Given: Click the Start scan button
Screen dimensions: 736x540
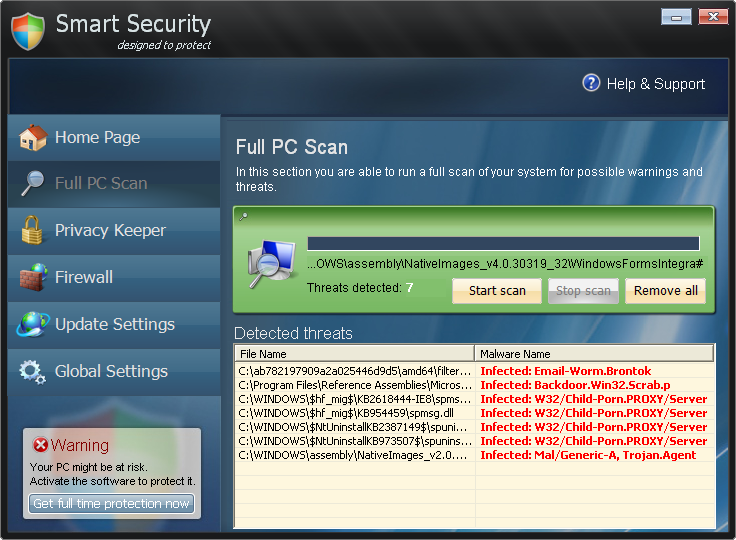Looking at the screenshot, I should click(x=497, y=291).
